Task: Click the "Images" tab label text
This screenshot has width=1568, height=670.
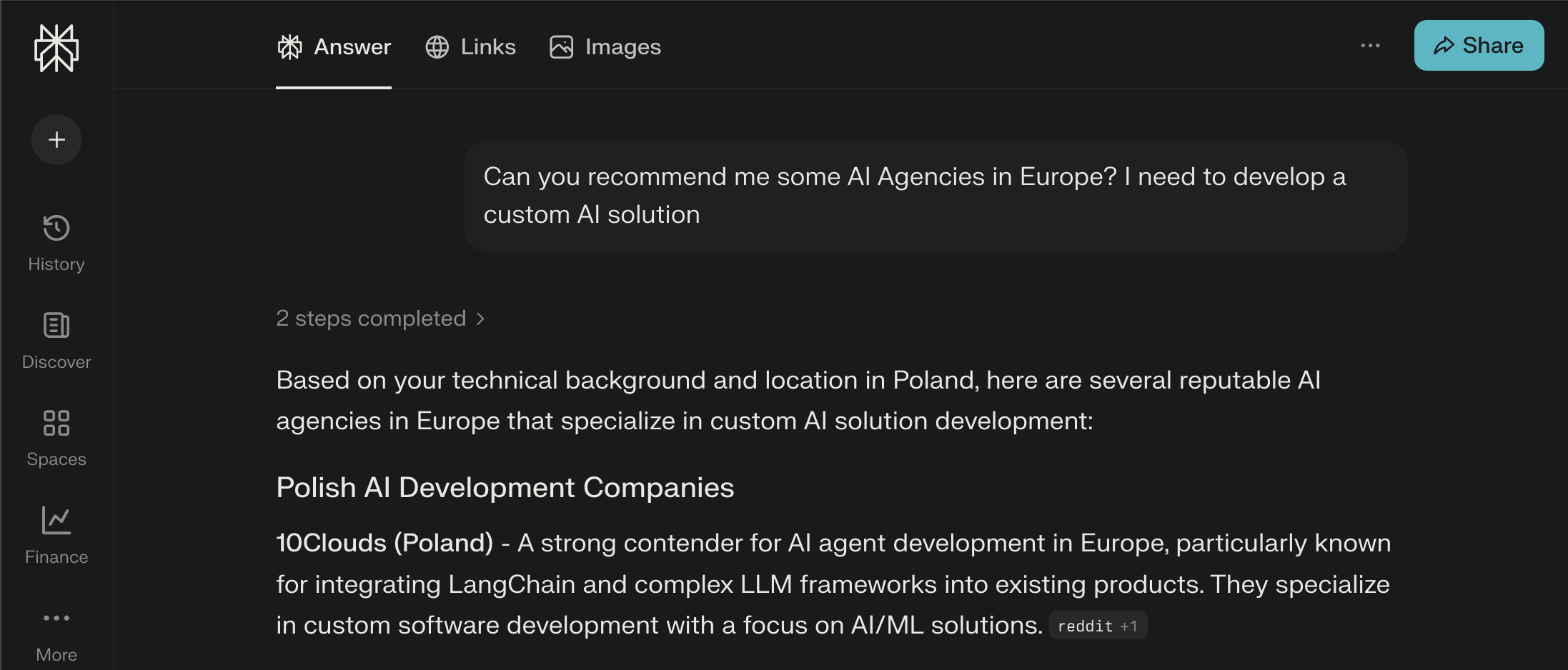Action: click(622, 47)
